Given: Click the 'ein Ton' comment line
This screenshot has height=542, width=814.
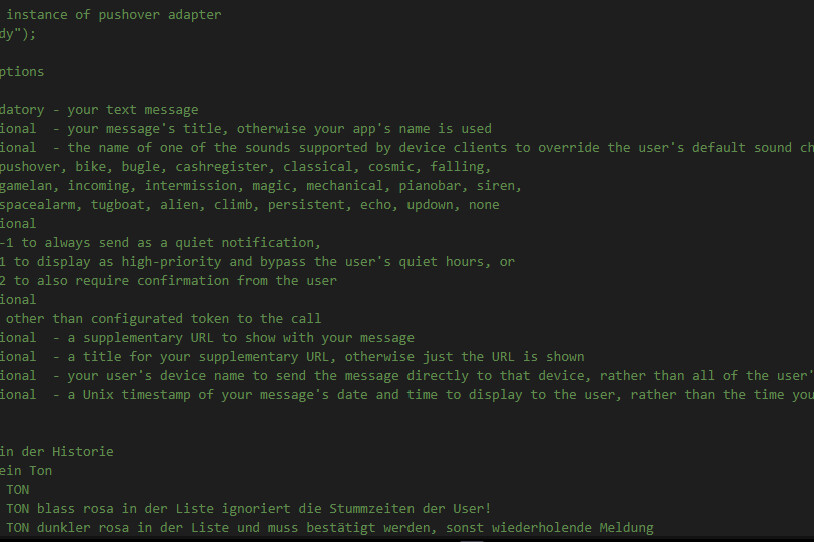Looking at the screenshot, I should (26, 471).
